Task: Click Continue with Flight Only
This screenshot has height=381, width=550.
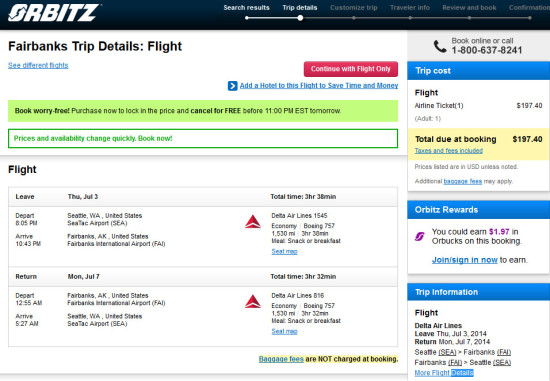Action: point(351,69)
